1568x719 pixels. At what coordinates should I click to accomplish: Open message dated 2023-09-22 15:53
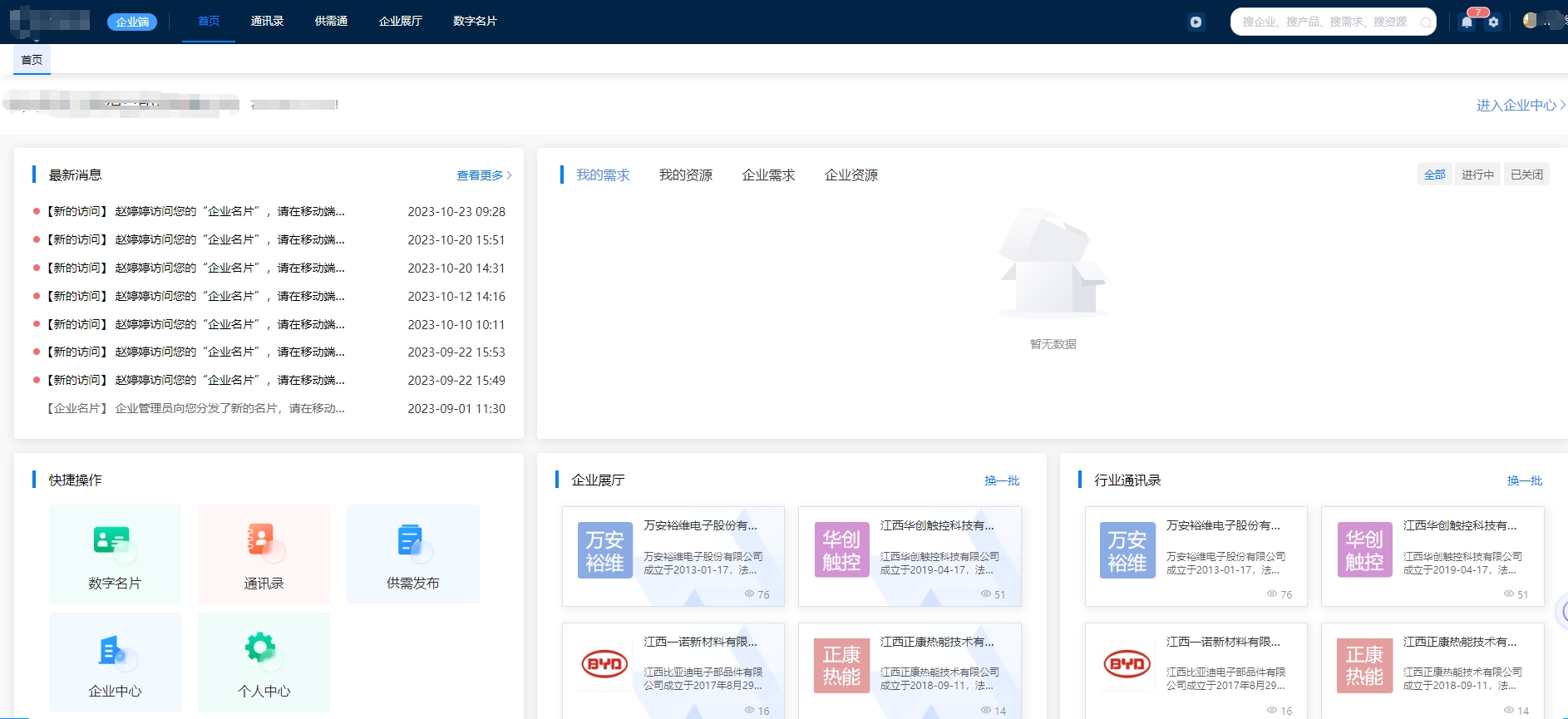click(269, 352)
